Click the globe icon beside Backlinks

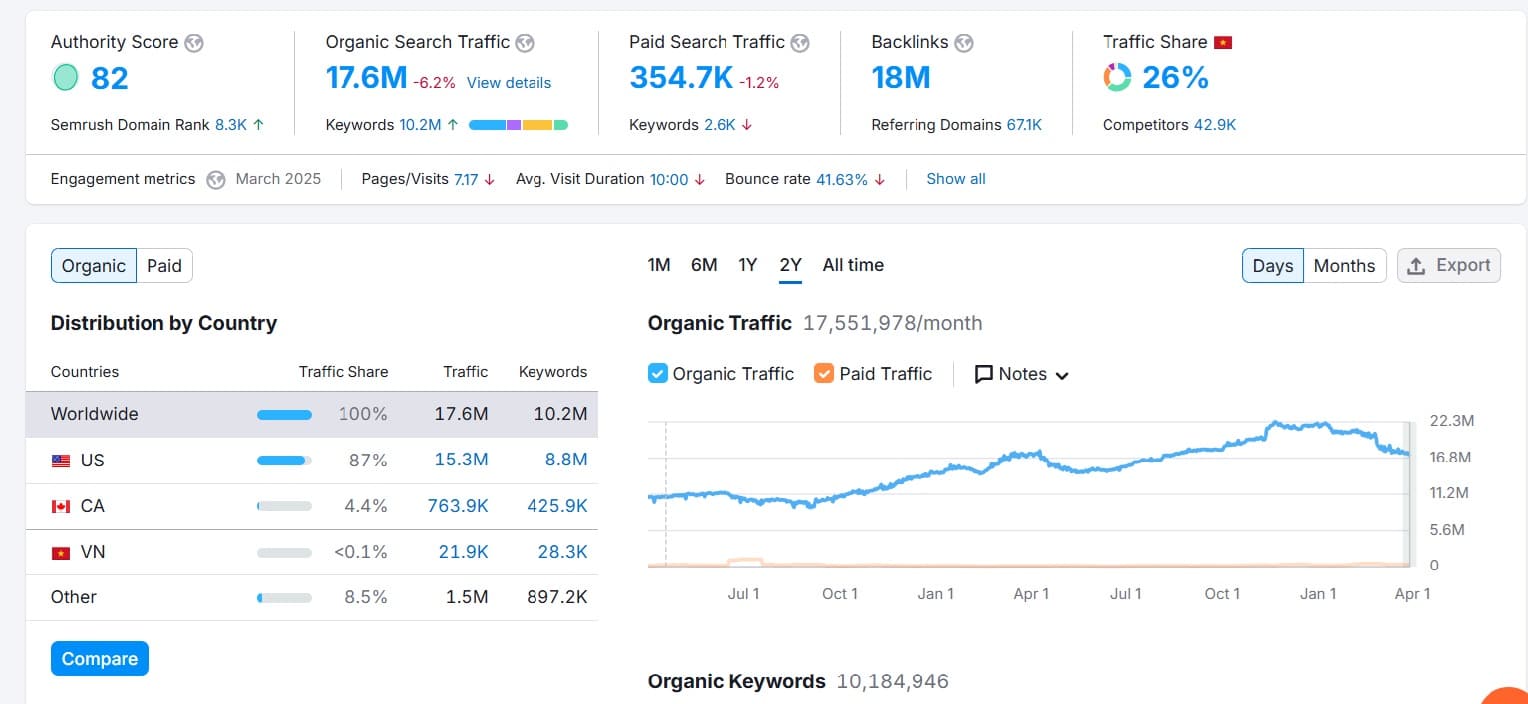(x=964, y=43)
